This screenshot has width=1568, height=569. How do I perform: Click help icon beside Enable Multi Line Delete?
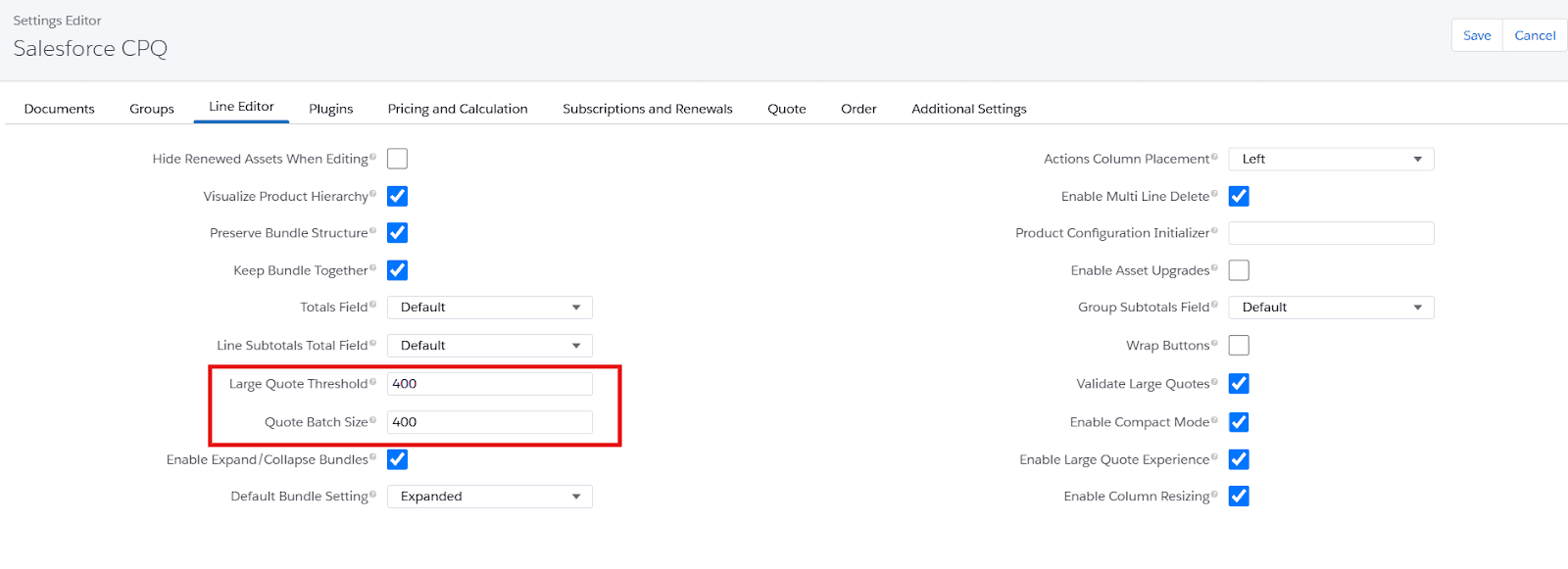[x=1214, y=194]
